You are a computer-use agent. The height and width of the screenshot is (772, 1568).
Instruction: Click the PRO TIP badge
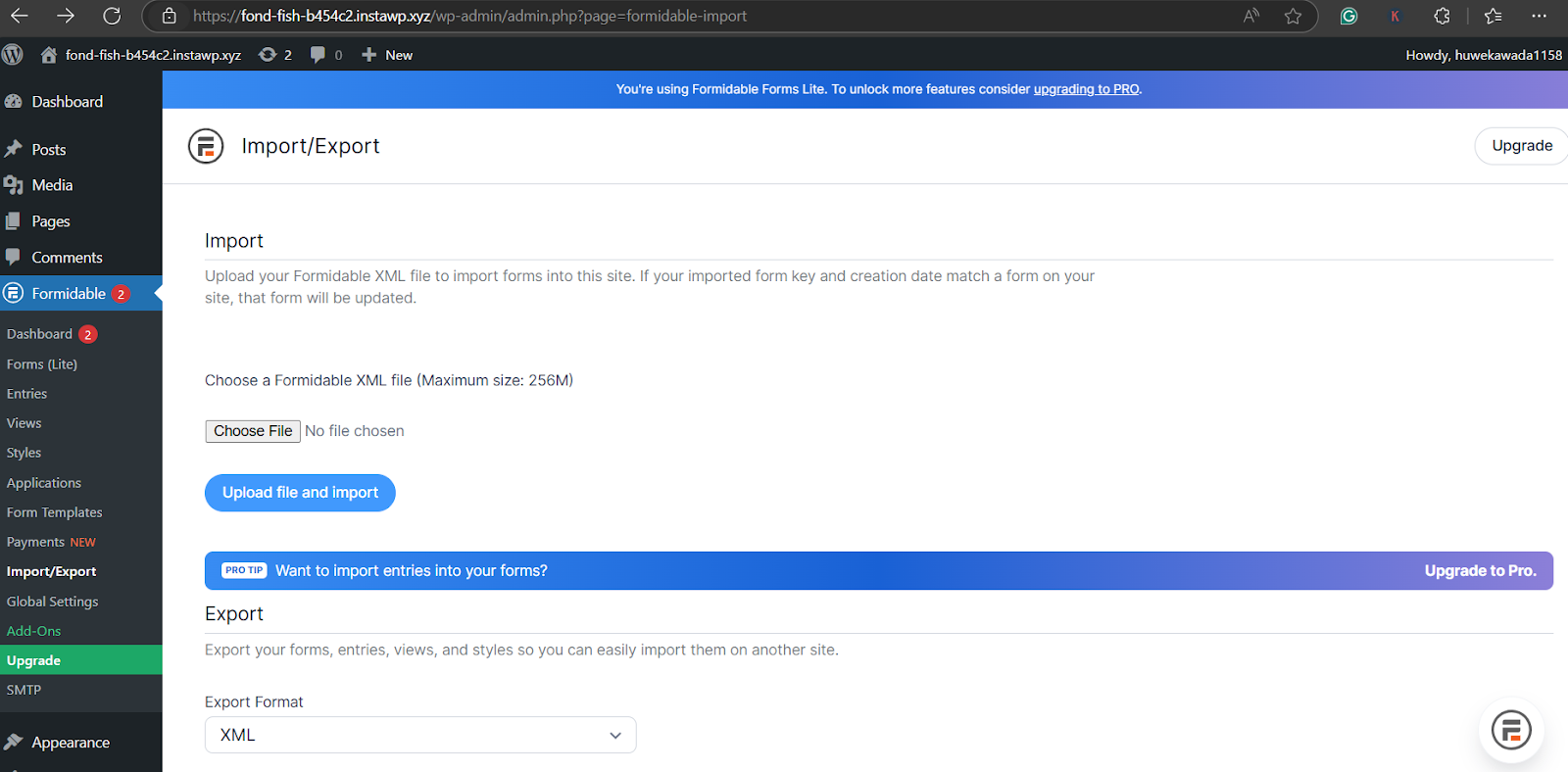pyautogui.click(x=244, y=570)
